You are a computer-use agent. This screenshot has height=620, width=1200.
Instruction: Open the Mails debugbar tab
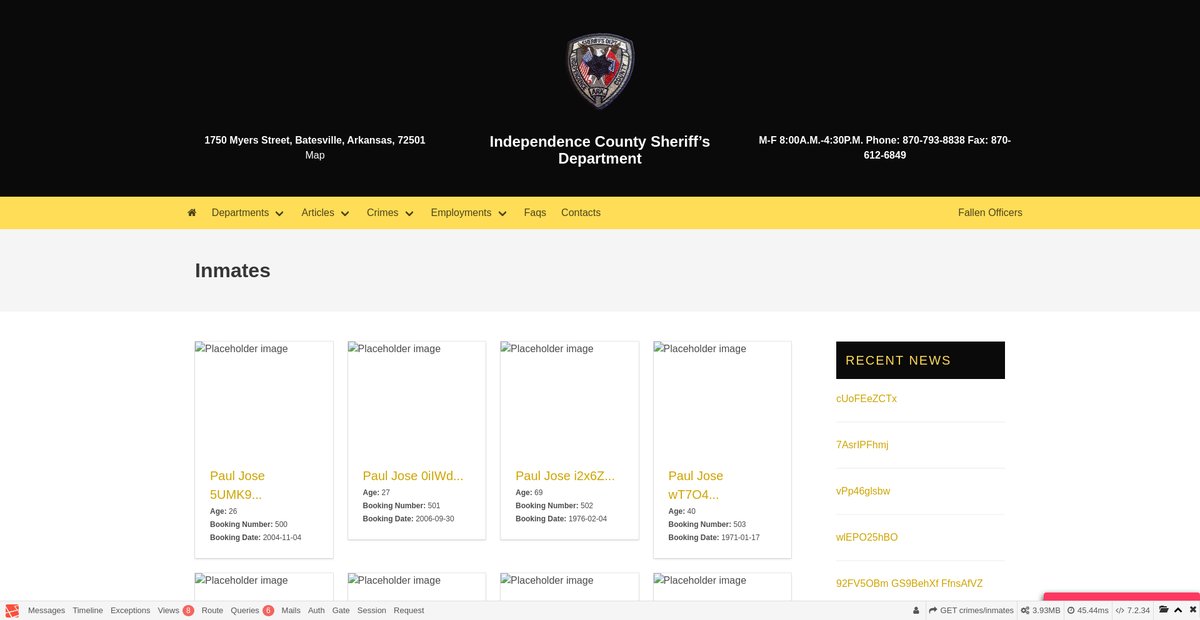(x=291, y=610)
